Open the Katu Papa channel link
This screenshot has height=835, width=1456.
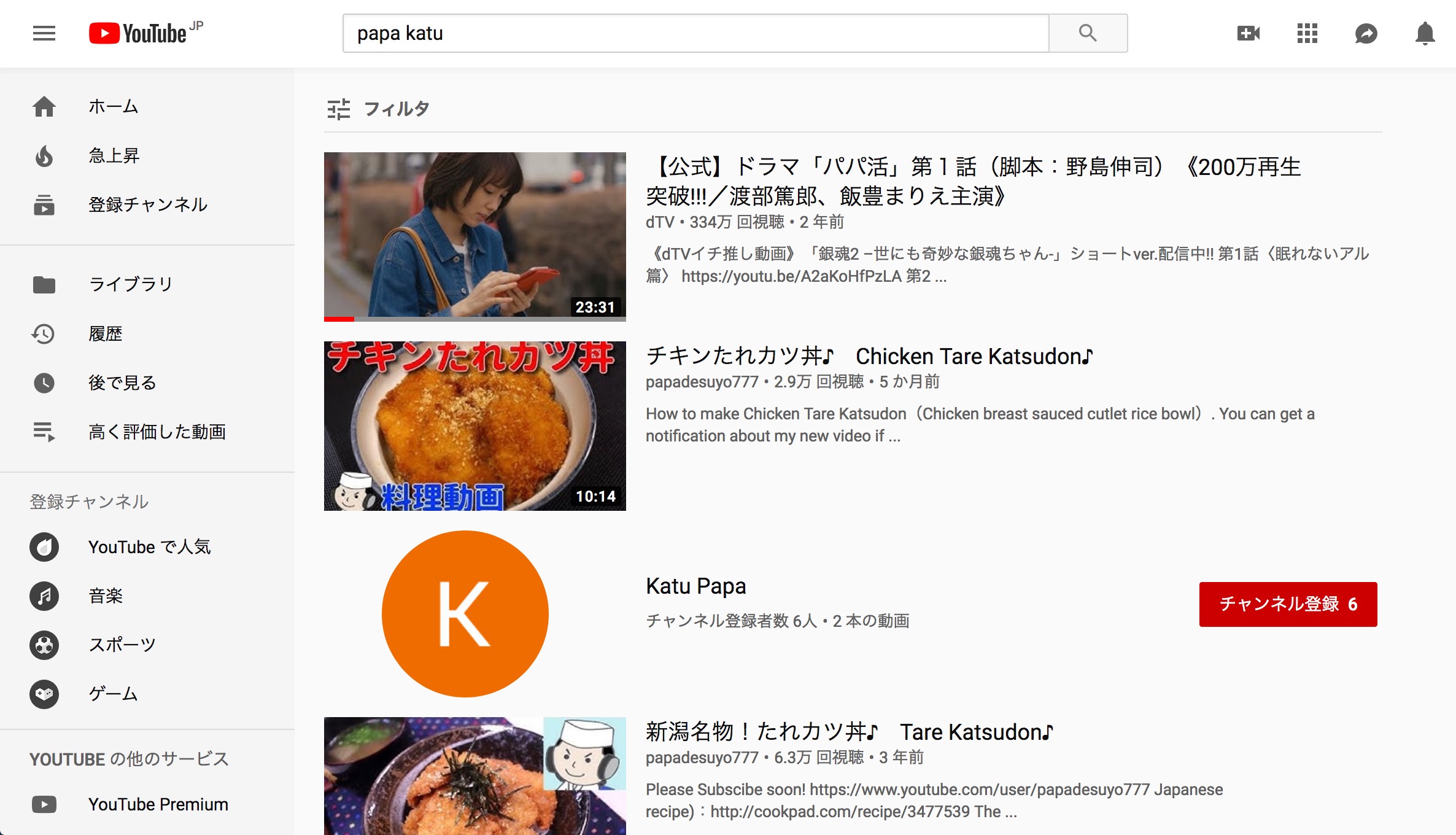pyautogui.click(x=696, y=586)
